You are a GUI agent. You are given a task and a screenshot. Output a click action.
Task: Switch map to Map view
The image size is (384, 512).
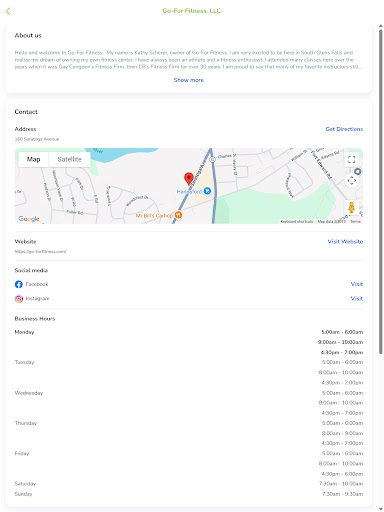point(33,159)
